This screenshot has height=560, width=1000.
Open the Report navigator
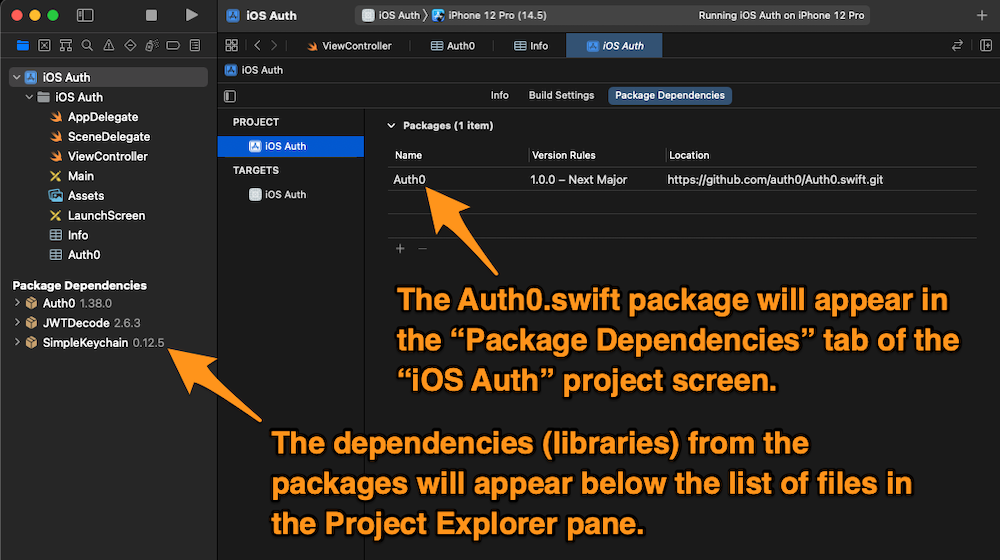[x=195, y=45]
